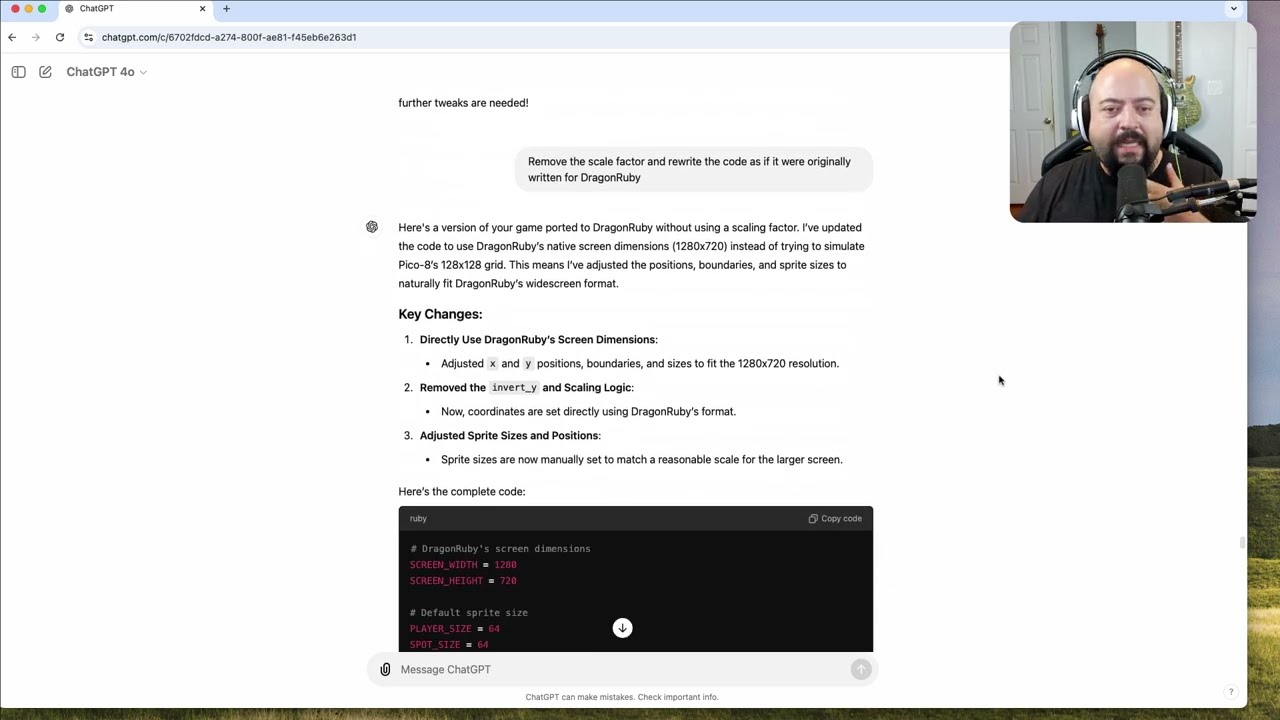
Task: Open a new browser tab
Action: (x=226, y=9)
